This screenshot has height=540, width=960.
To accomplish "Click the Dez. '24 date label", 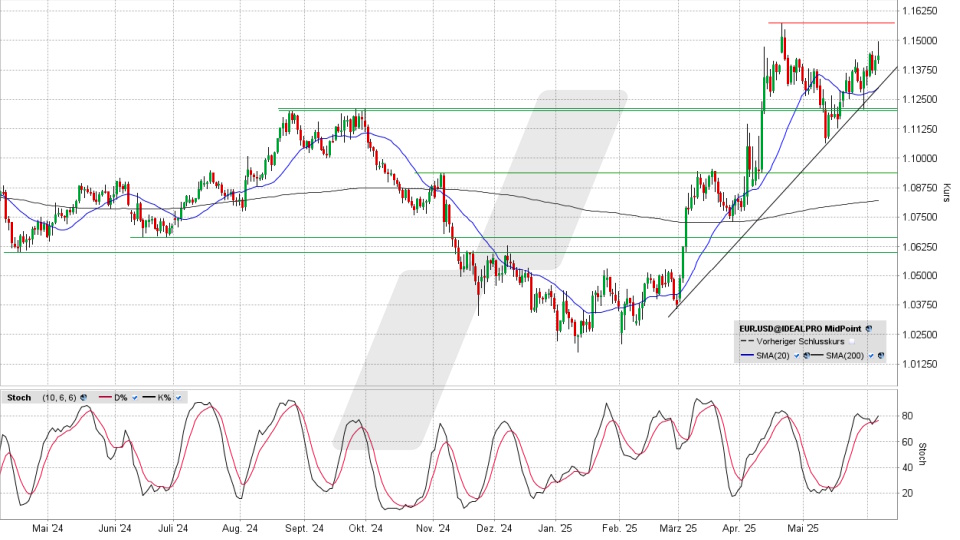I will (x=493, y=528).
